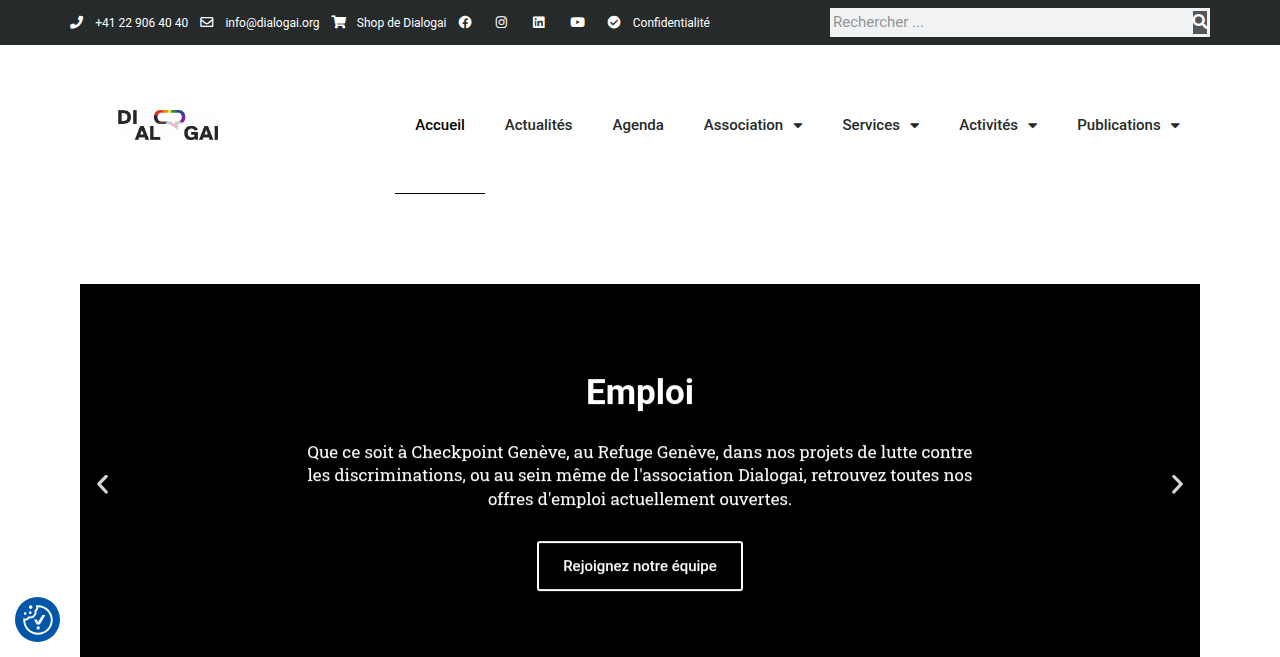The image size is (1280, 657).
Task: Open the Actualités menu item
Action: [x=539, y=125]
